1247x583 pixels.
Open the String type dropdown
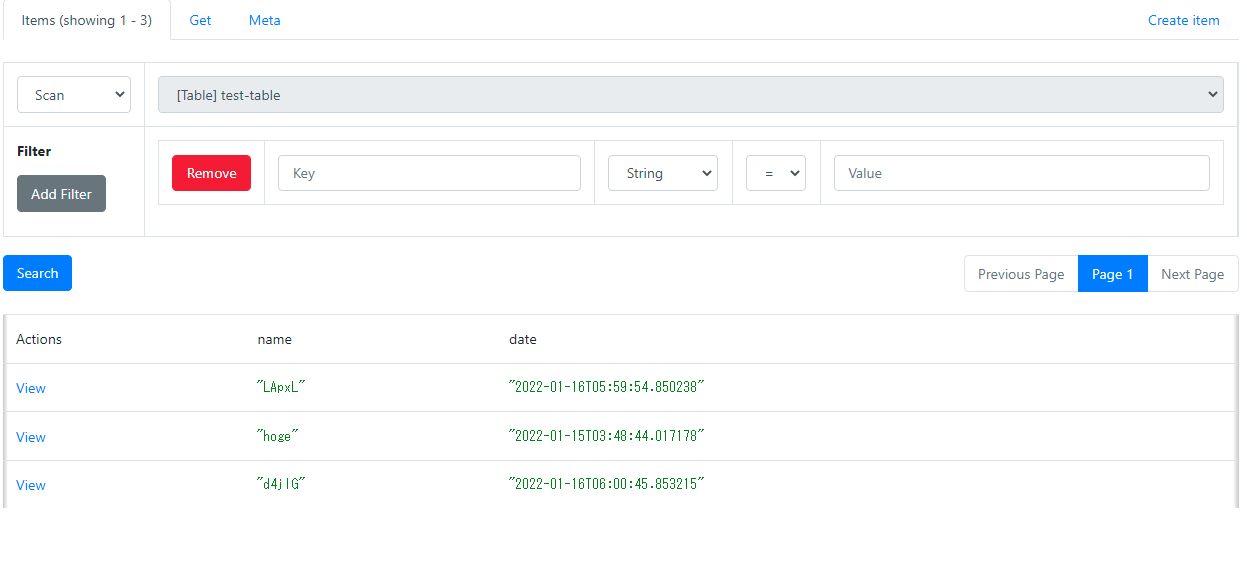(662, 172)
